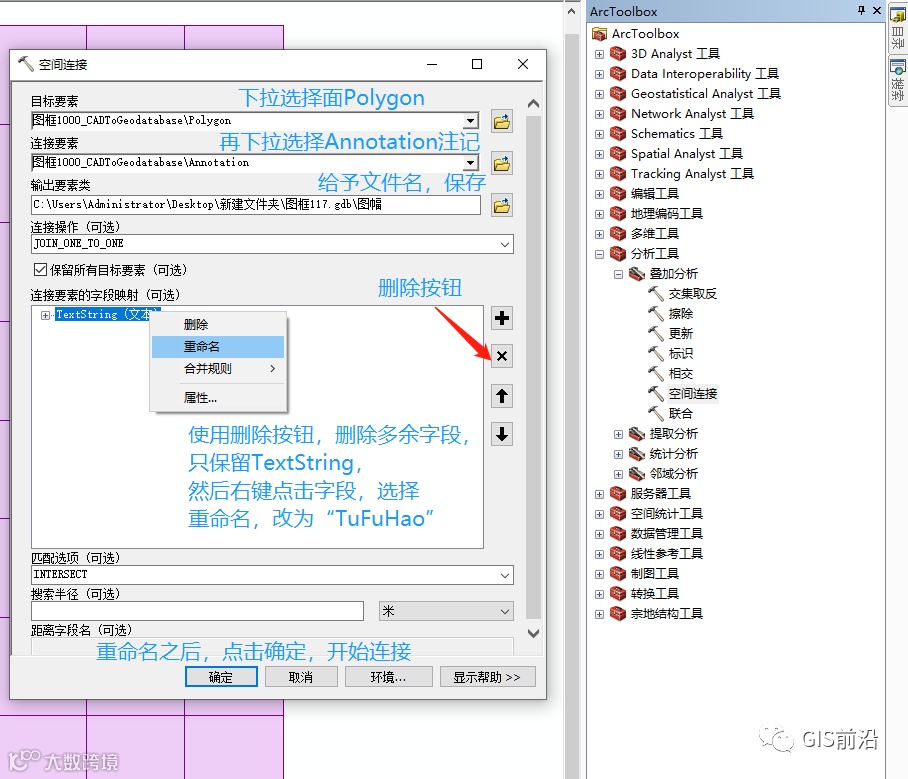Collapse the 分析工具 toolbox
Viewport: 908px width, 779px height.
click(x=599, y=254)
